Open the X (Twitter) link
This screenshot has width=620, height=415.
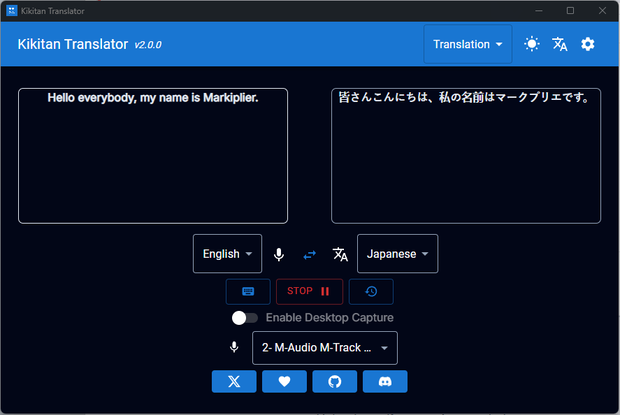pos(234,381)
